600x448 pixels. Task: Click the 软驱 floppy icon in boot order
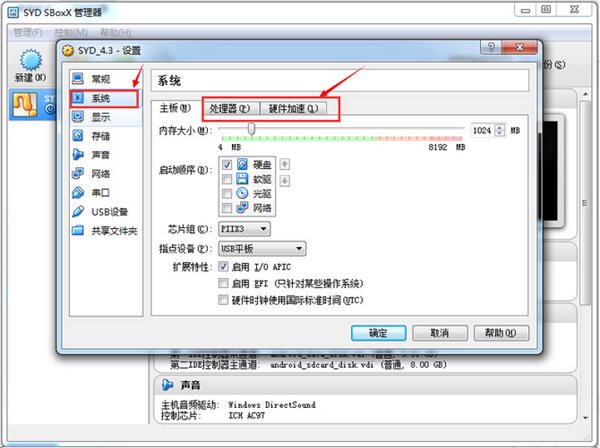242,179
